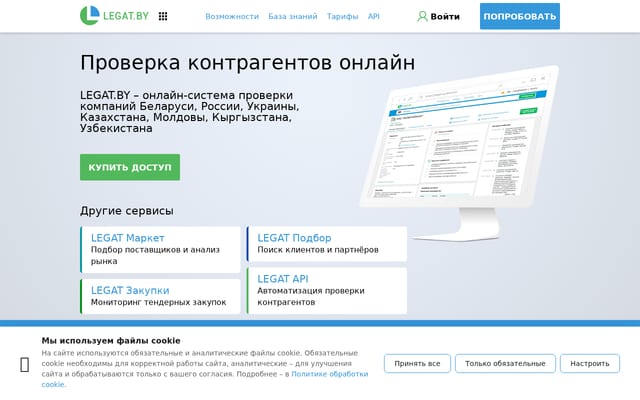Click the LEGAT.BY logo

pos(114,16)
